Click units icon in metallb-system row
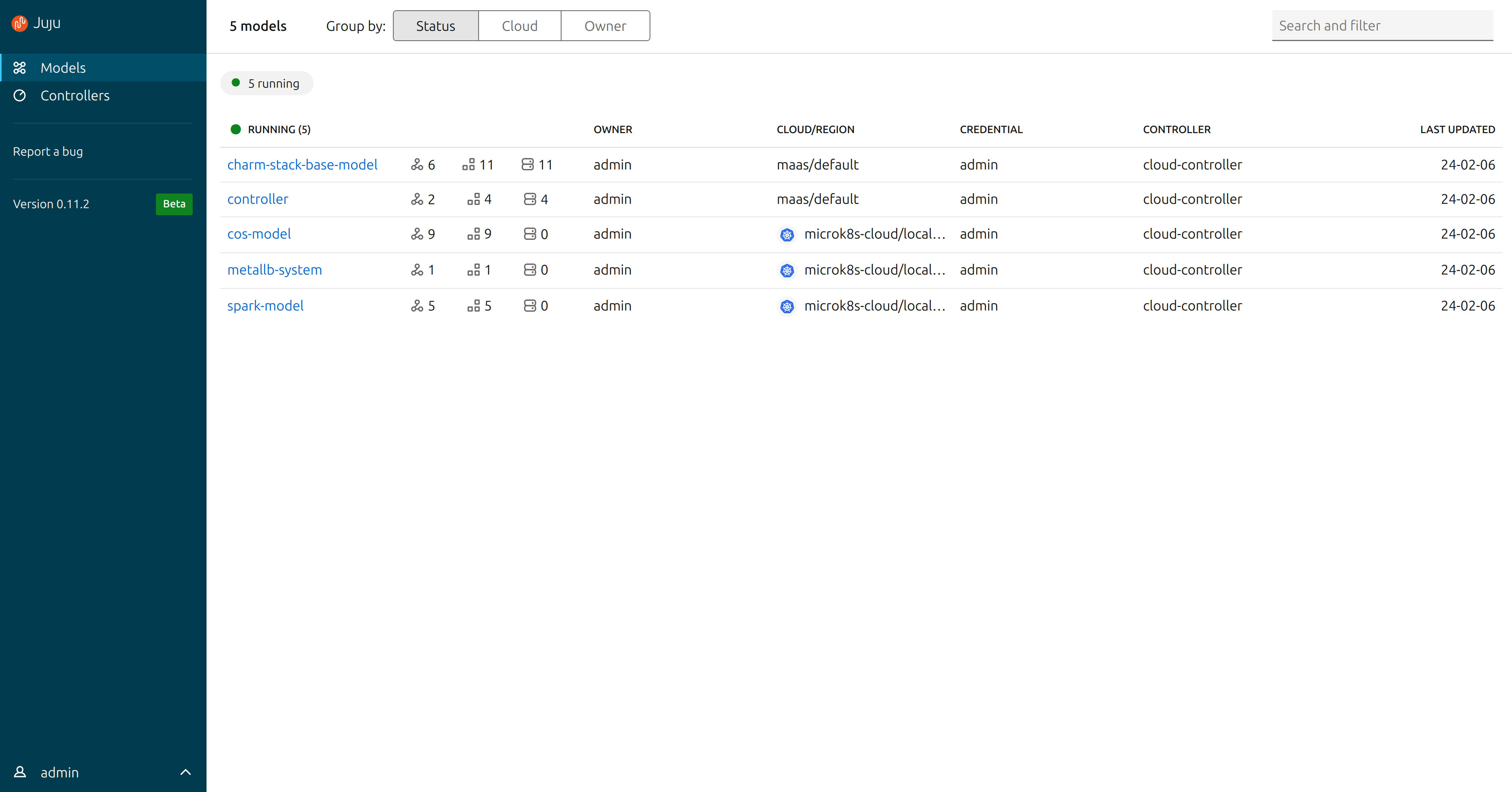The height and width of the screenshot is (792, 1512). point(474,269)
